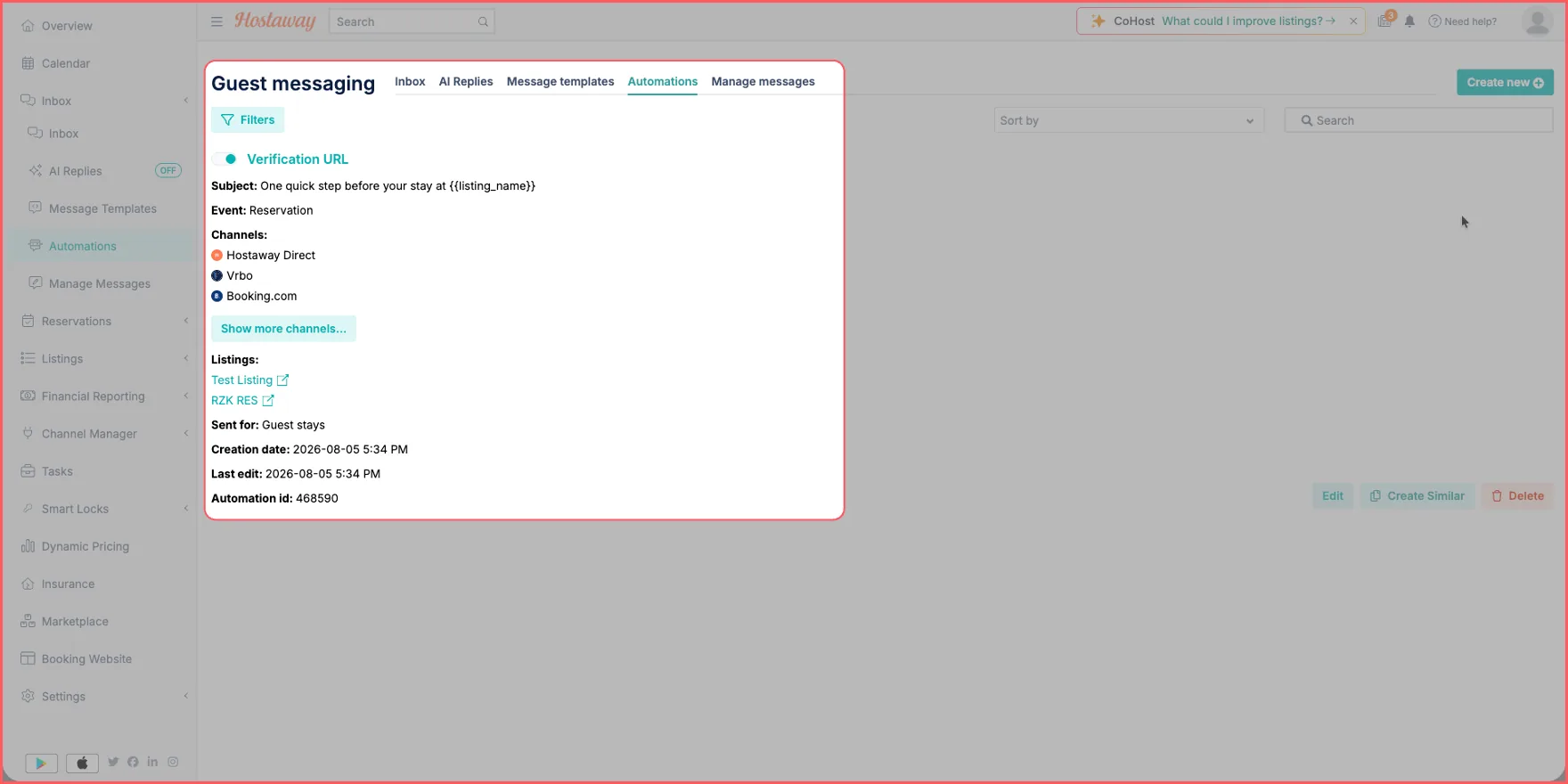Screen dimensions: 1568x784
Task: Open the bell notifications icon
Action: 1409,21
